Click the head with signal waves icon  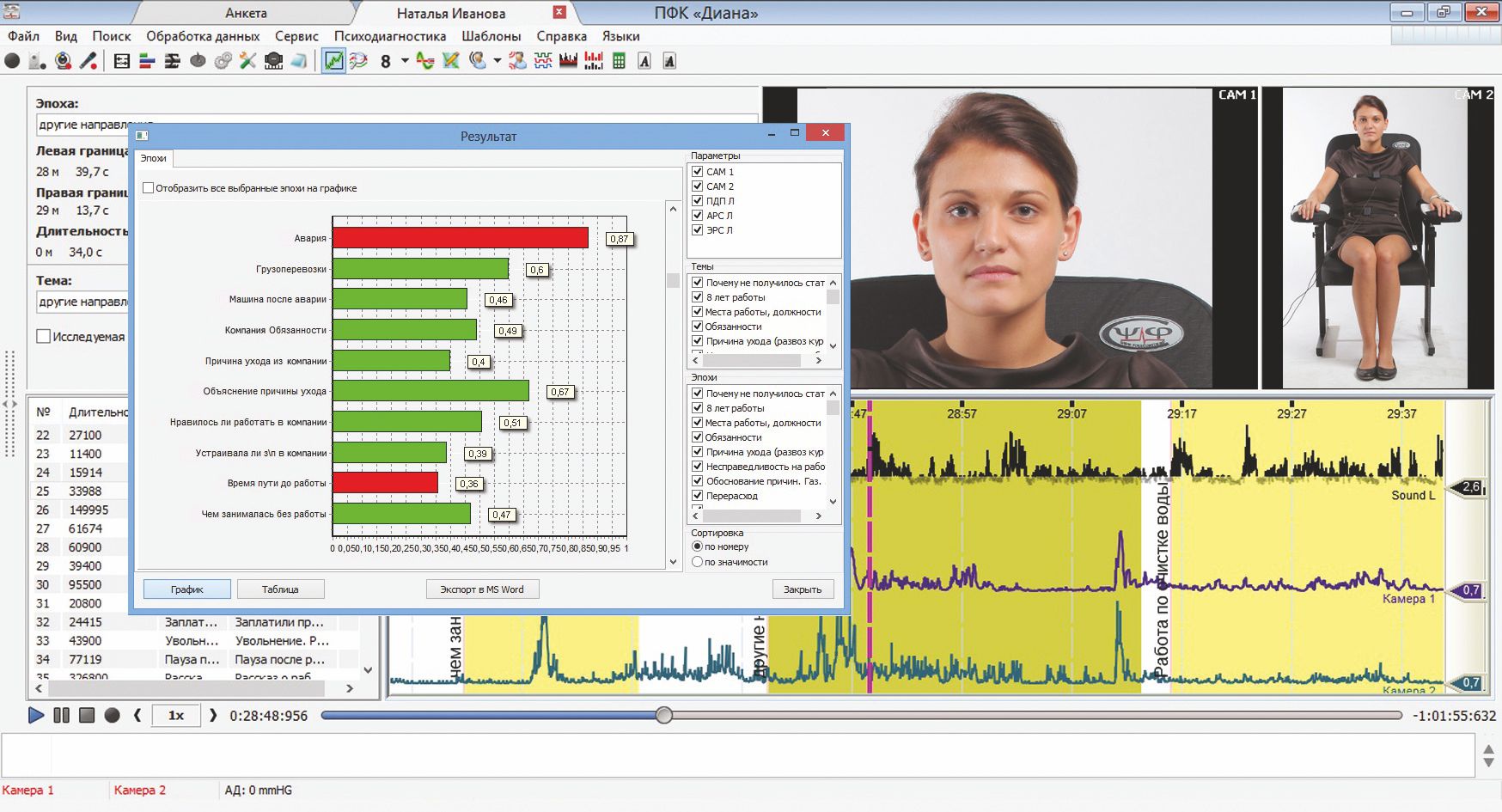pos(358,61)
